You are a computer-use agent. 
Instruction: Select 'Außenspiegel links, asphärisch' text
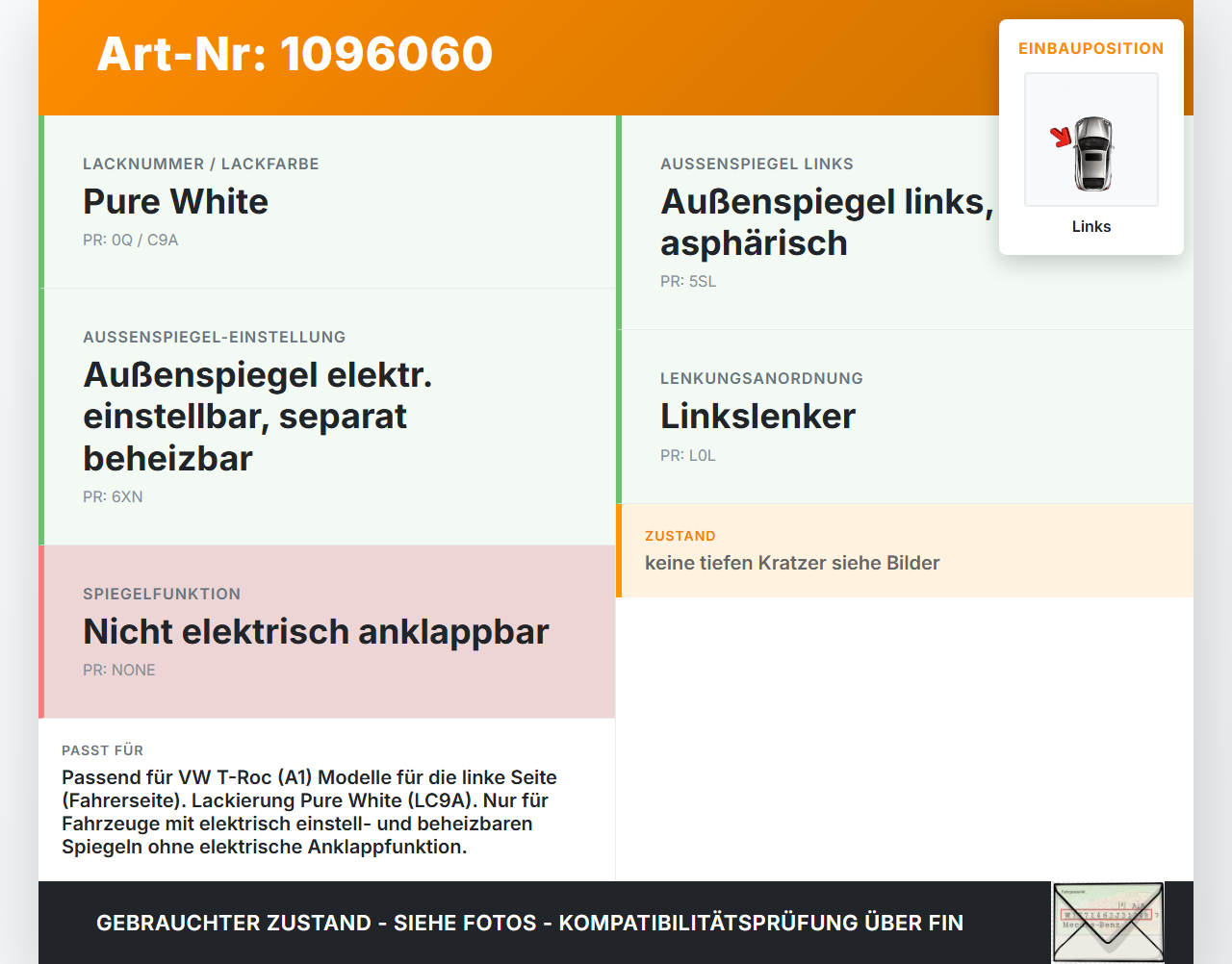tap(827, 222)
